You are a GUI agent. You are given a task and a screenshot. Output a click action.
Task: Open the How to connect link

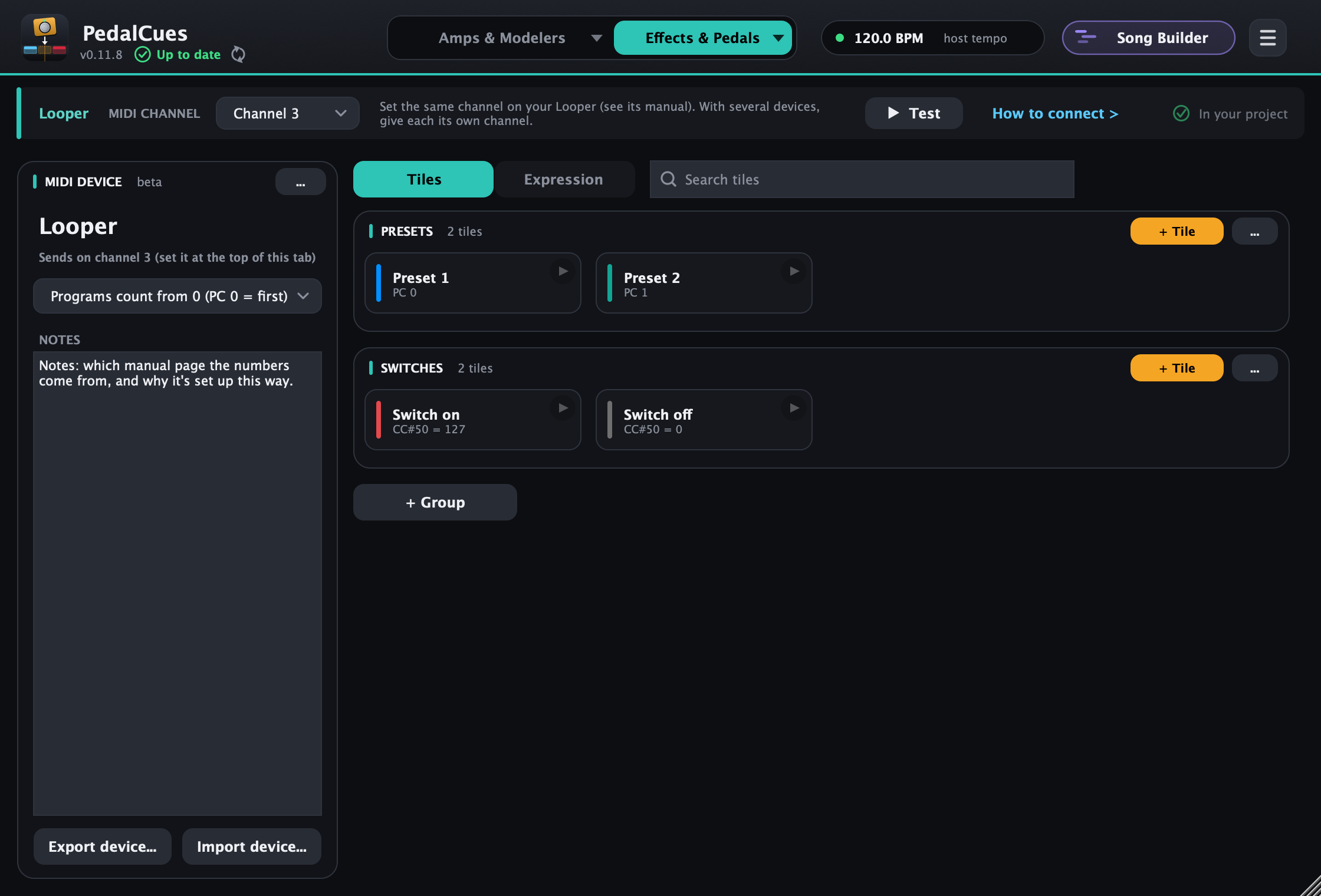click(1055, 113)
